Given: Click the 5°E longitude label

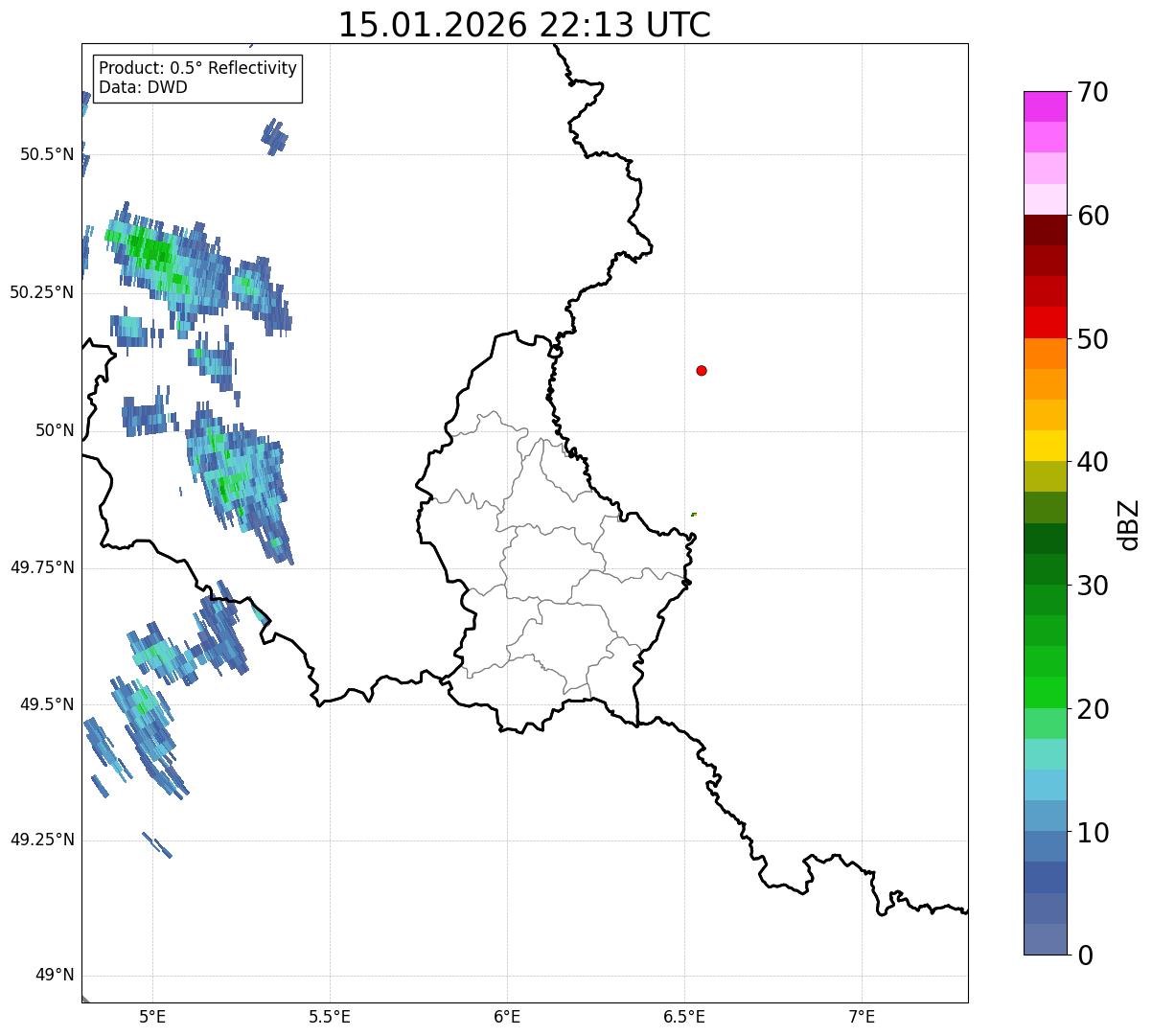Looking at the screenshot, I should click(152, 1016).
